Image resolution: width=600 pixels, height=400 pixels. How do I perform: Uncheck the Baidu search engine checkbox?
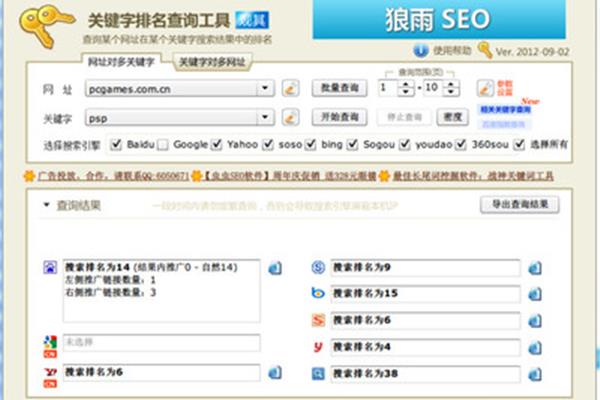coord(116,144)
